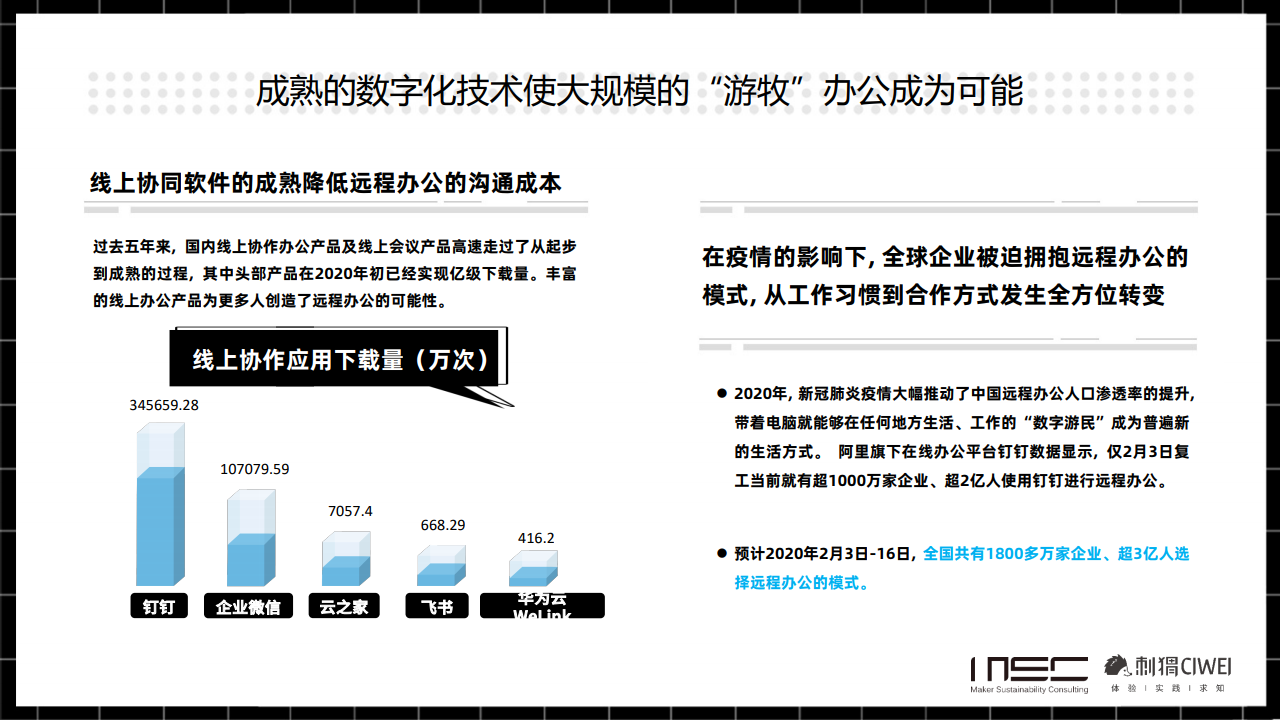Click the text 预计2020年2月3日-16日
The width and height of the screenshot is (1280, 720).
pyautogui.click(x=825, y=553)
